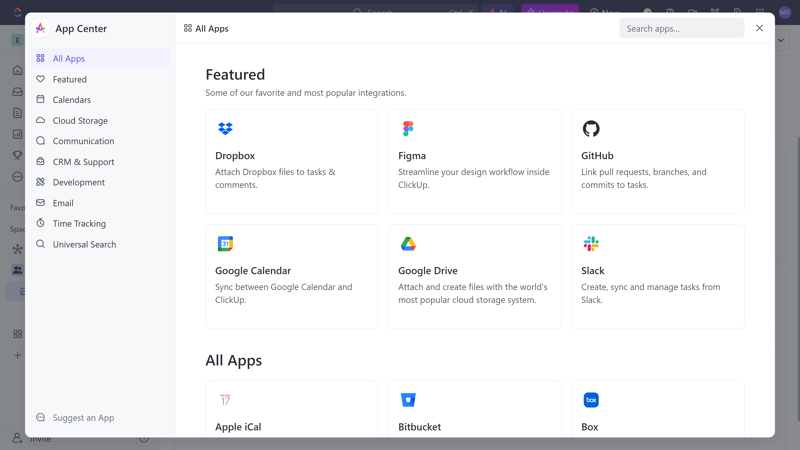This screenshot has width=800, height=450.
Task: Click the cloud icon beside Cloud Storage
Action: pyautogui.click(x=40, y=120)
